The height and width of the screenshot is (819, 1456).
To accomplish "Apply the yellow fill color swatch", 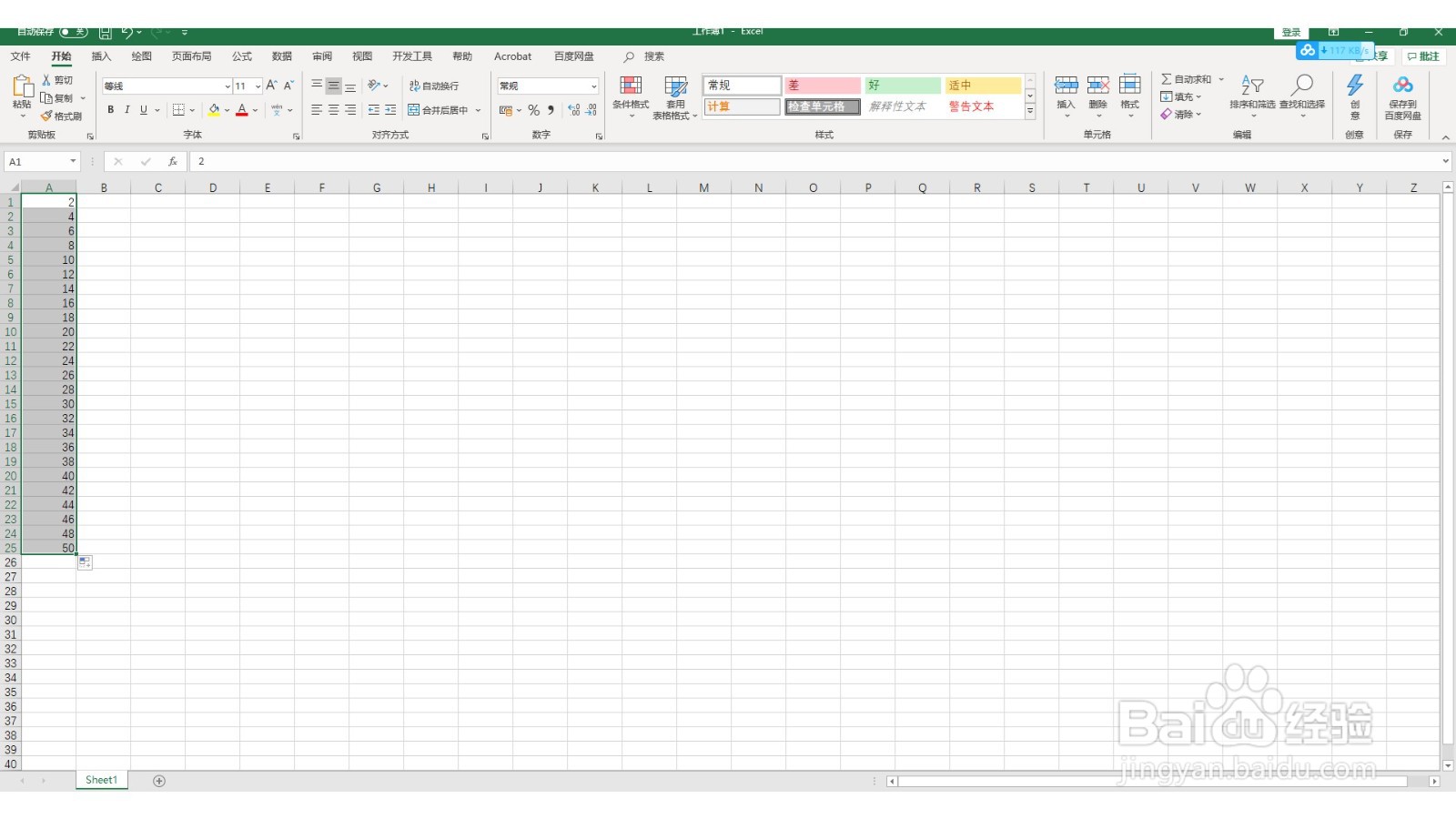I will click(x=214, y=110).
